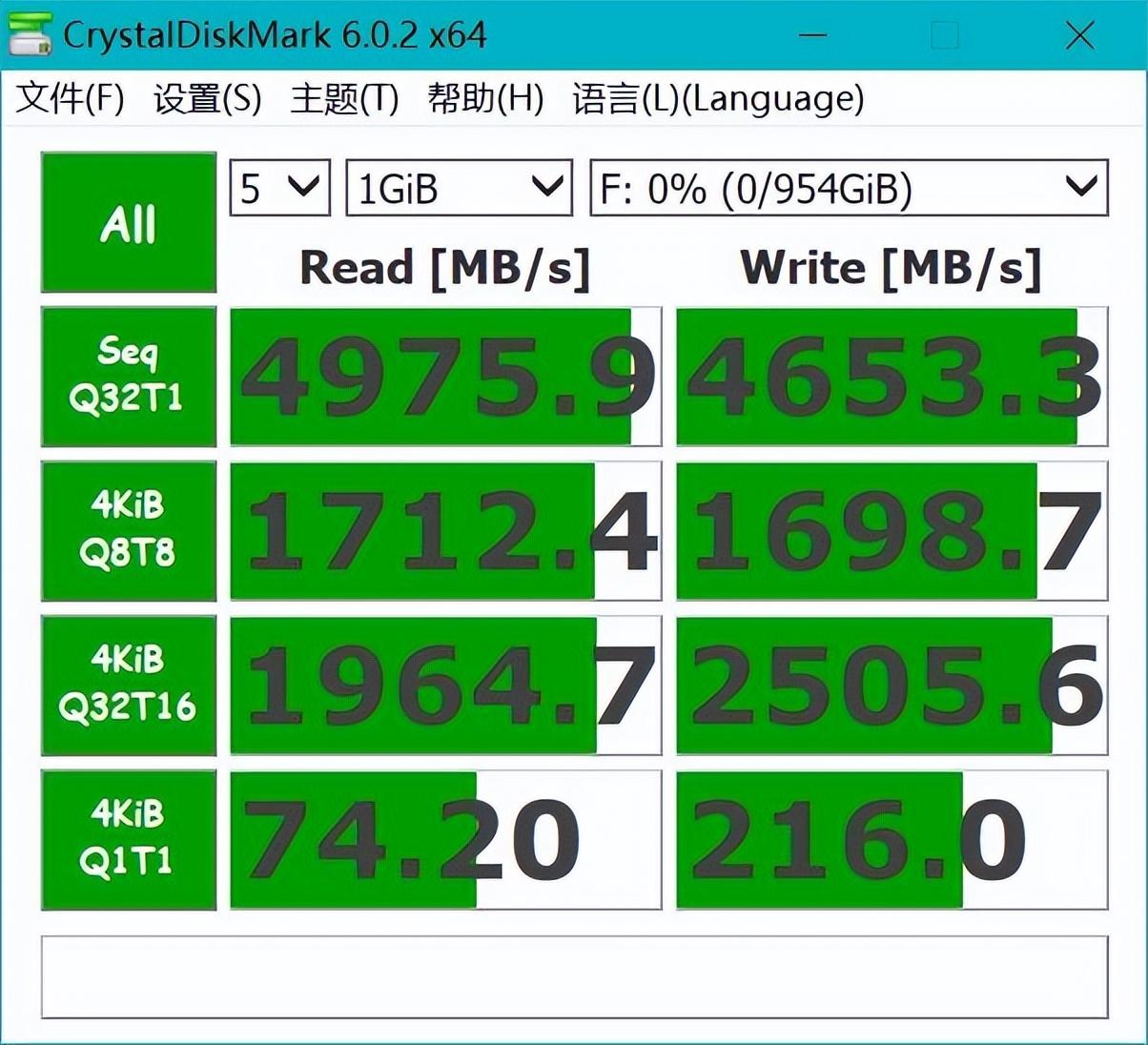Click the 4KiB Q8T8 read result 1712.4
Viewport: 1148px width, 1045px height.
pyautogui.click(x=445, y=531)
